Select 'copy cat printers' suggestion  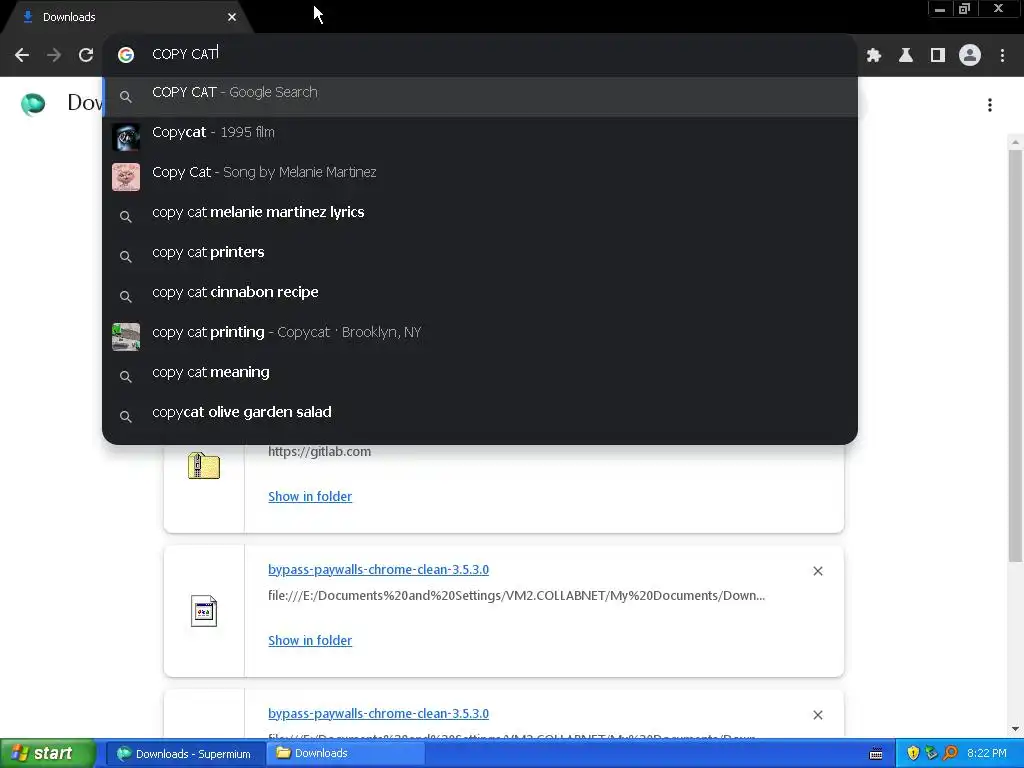point(480,257)
